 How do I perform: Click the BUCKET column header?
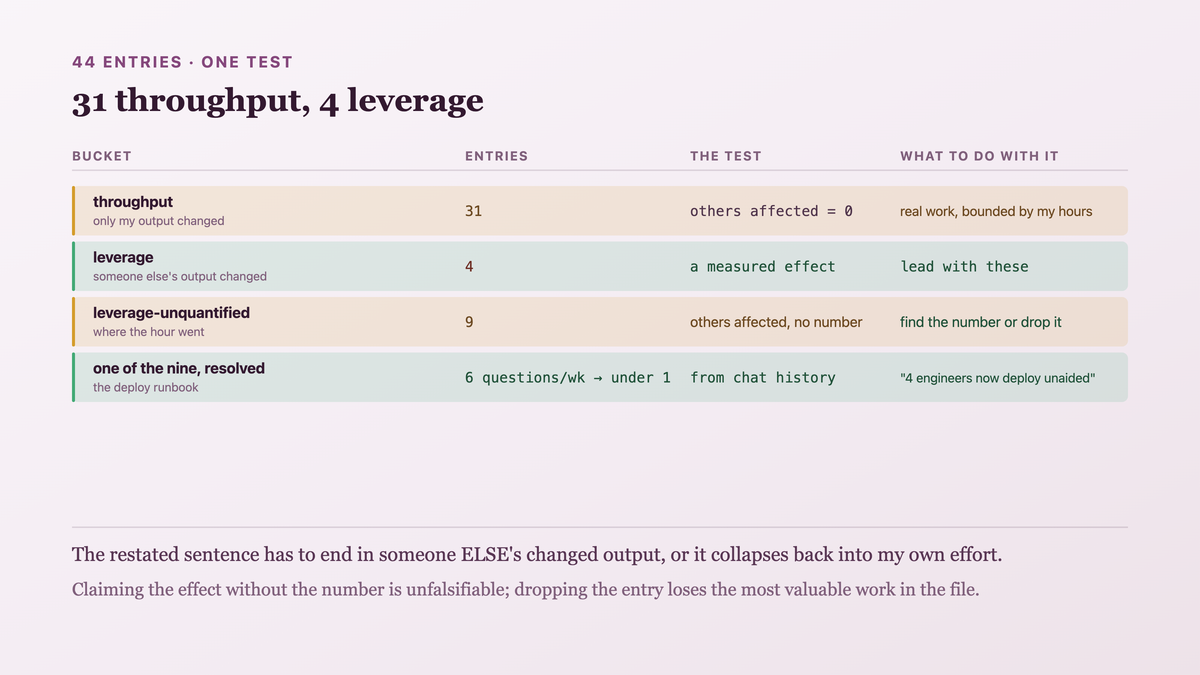(102, 156)
